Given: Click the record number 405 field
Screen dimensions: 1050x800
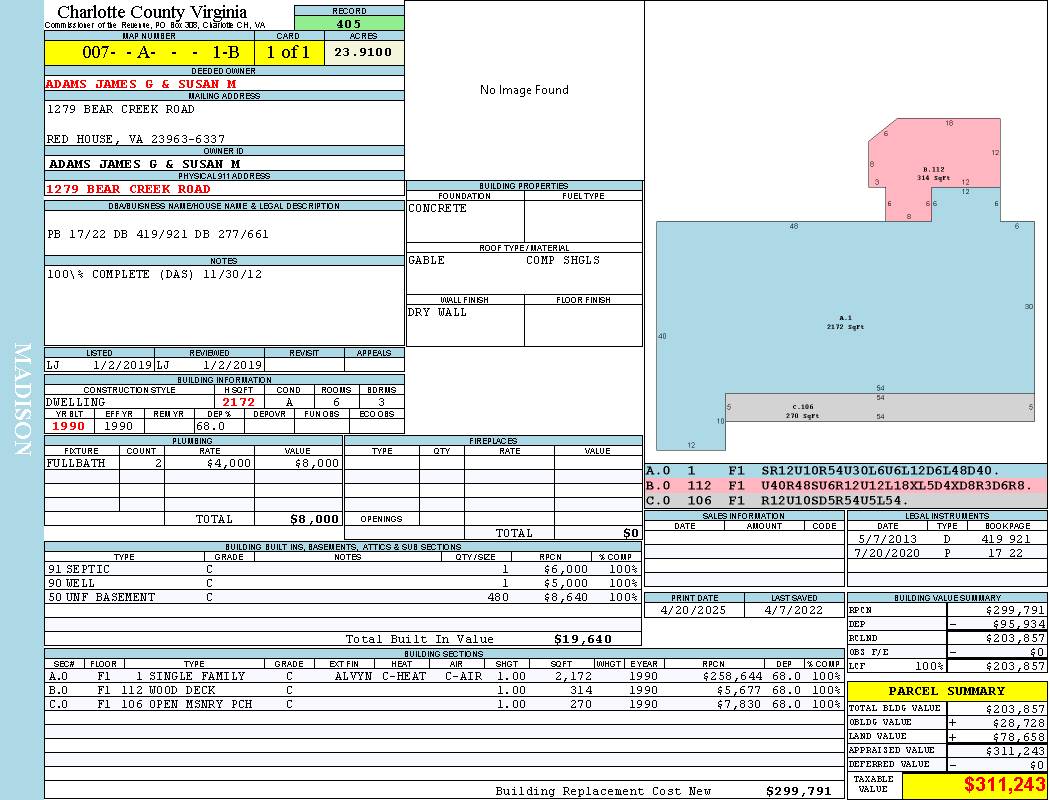Looking at the screenshot, I should [349, 23].
